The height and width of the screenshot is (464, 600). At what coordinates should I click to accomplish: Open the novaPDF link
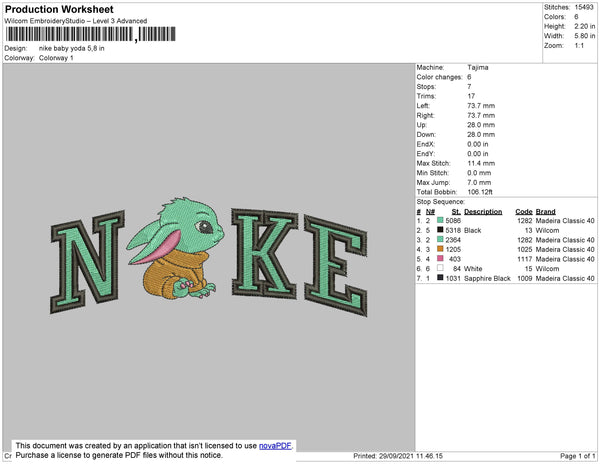(x=275, y=446)
